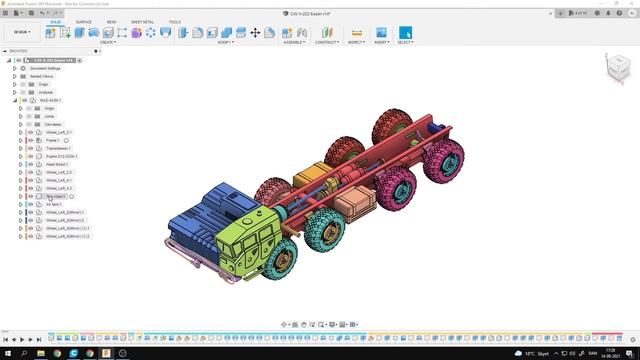640x360 pixels.
Task: Toggle visibility of the Joints folder
Action: pos(29,116)
